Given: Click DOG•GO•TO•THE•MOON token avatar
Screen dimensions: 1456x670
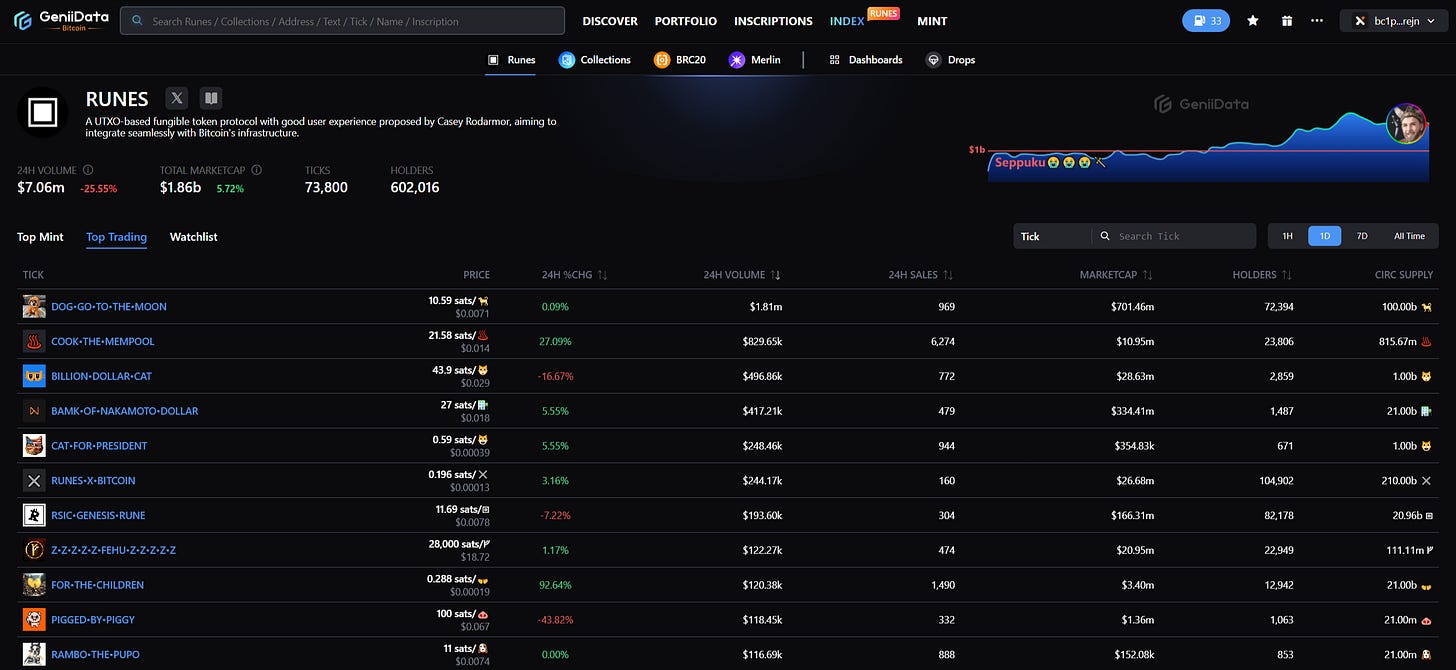Looking at the screenshot, I should [x=34, y=307].
